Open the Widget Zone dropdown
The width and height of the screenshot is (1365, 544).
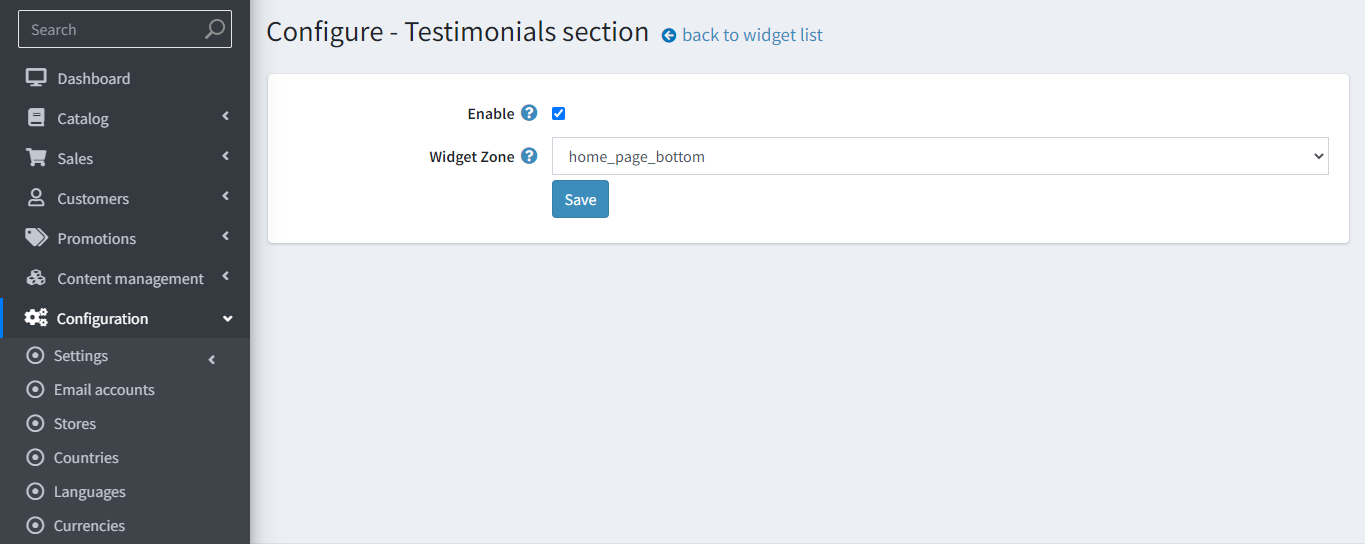click(940, 156)
